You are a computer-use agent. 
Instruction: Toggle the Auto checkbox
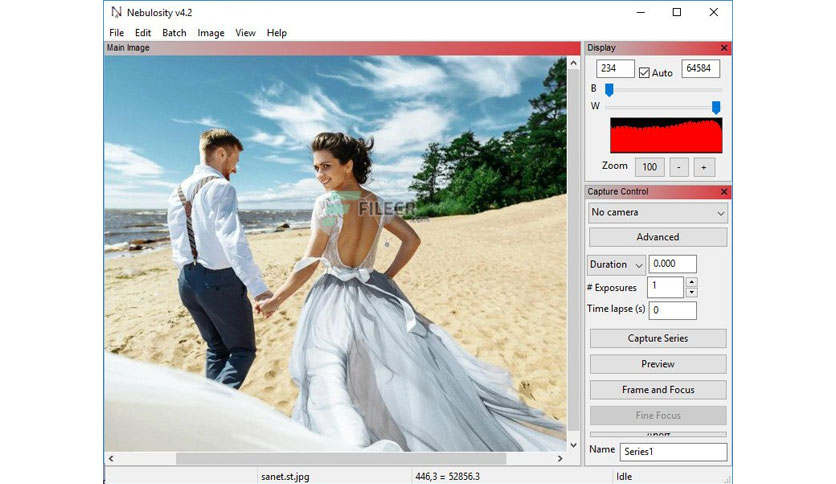[644, 72]
